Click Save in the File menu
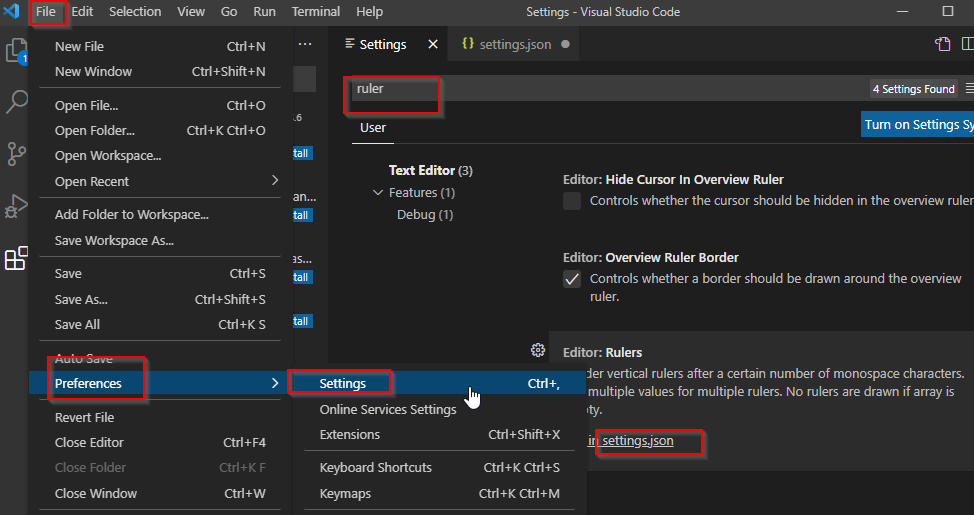 [160, 273]
